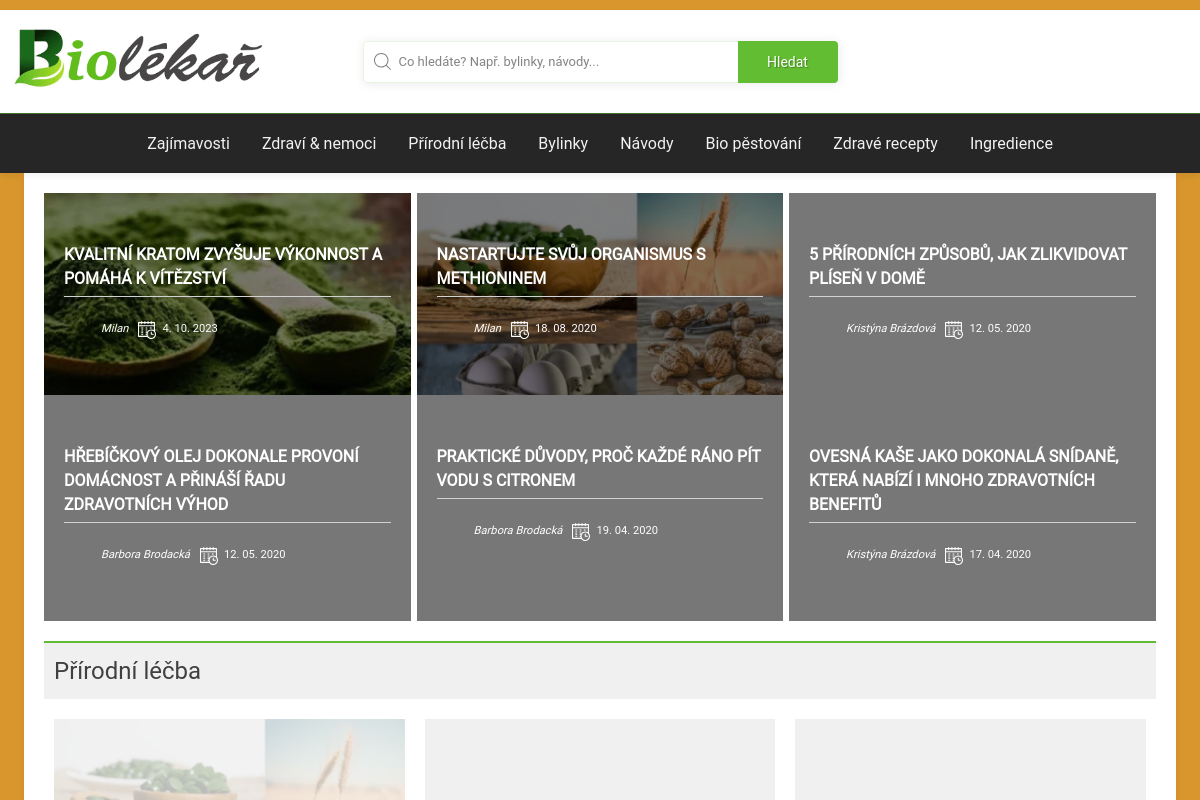Go to Zdraví & nemoci section
1200x800 pixels.
[x=319, y=143]
